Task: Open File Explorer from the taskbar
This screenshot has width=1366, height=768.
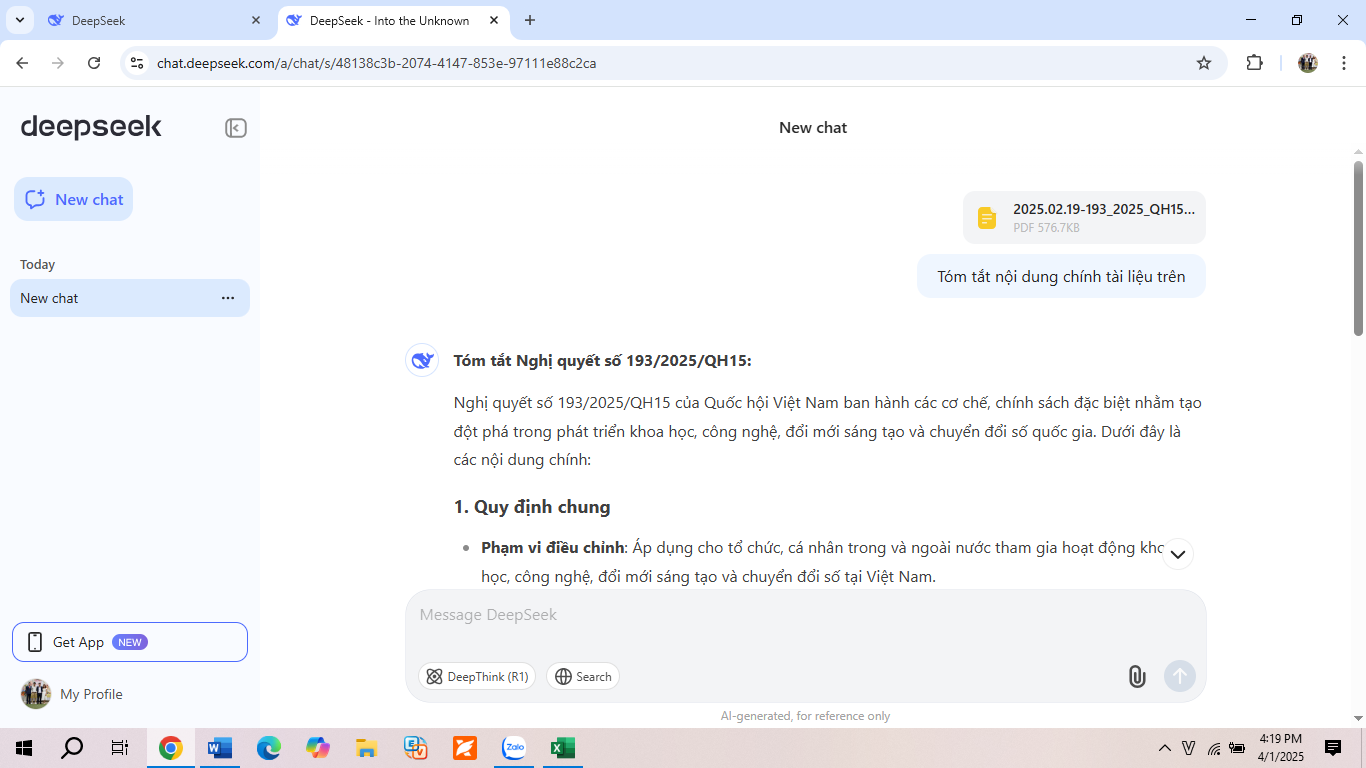Action: [x=367, y=748]
